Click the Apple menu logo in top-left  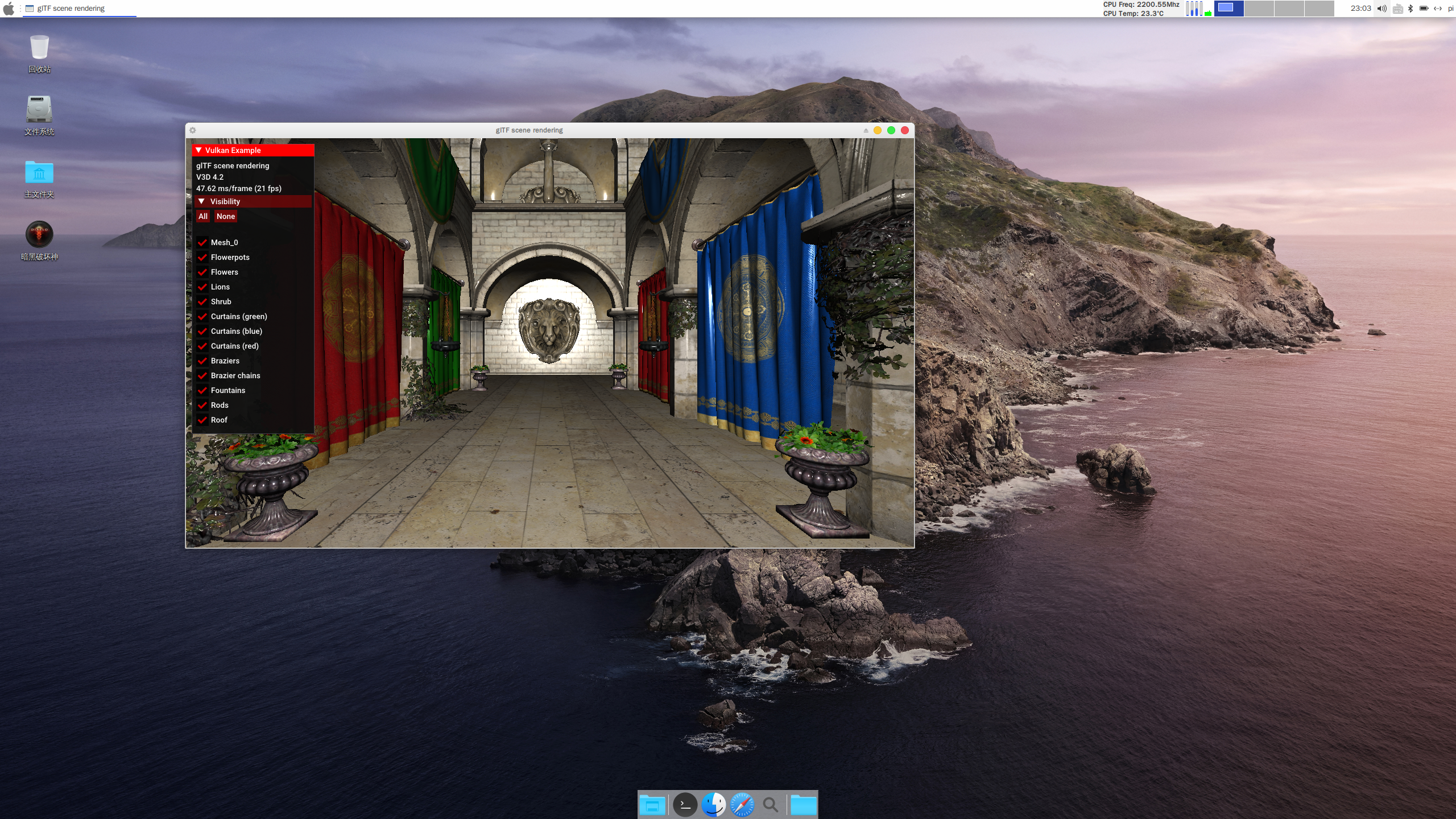tap(9, 9)
